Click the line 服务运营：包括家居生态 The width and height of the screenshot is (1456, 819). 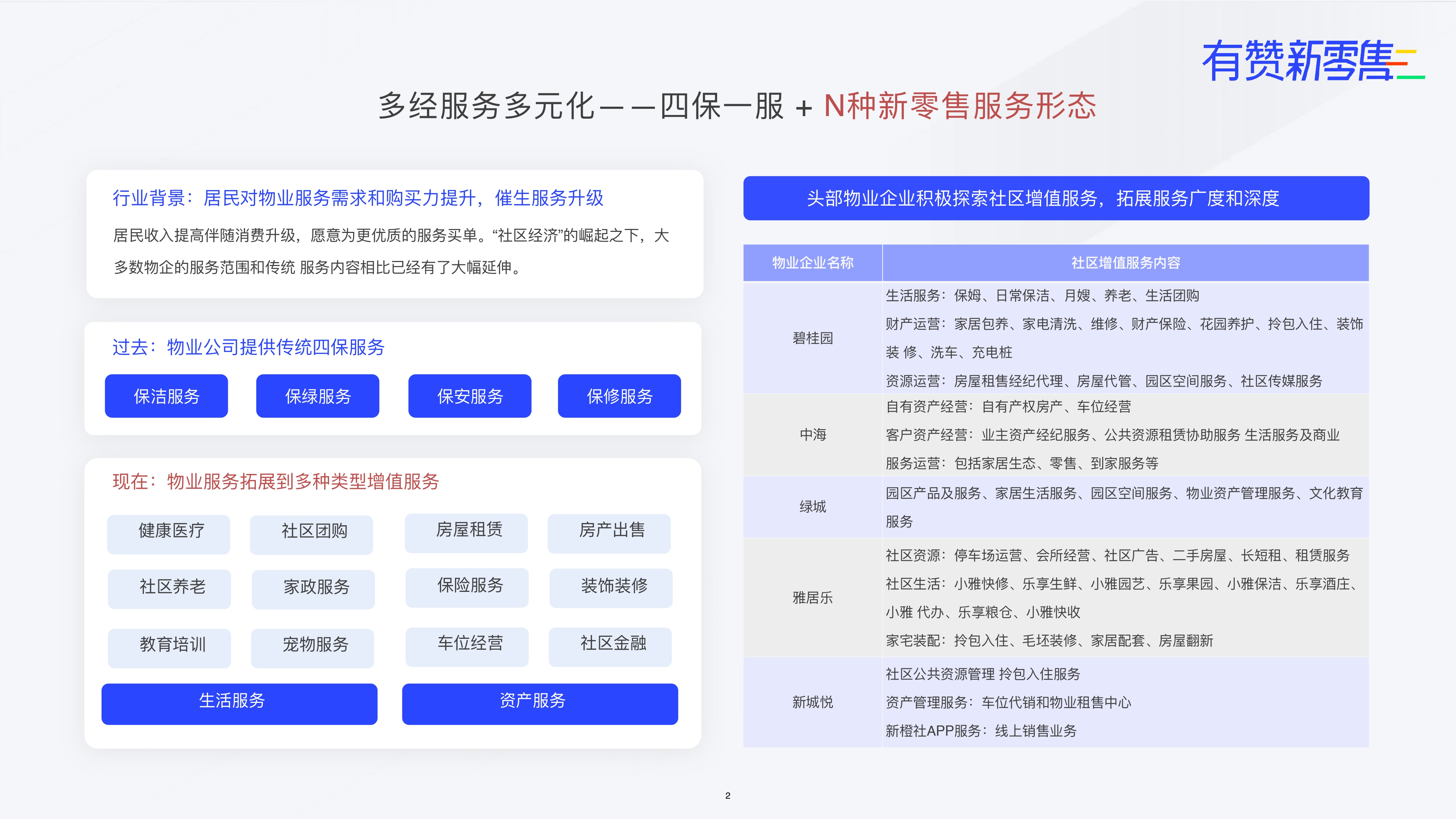1022,463
